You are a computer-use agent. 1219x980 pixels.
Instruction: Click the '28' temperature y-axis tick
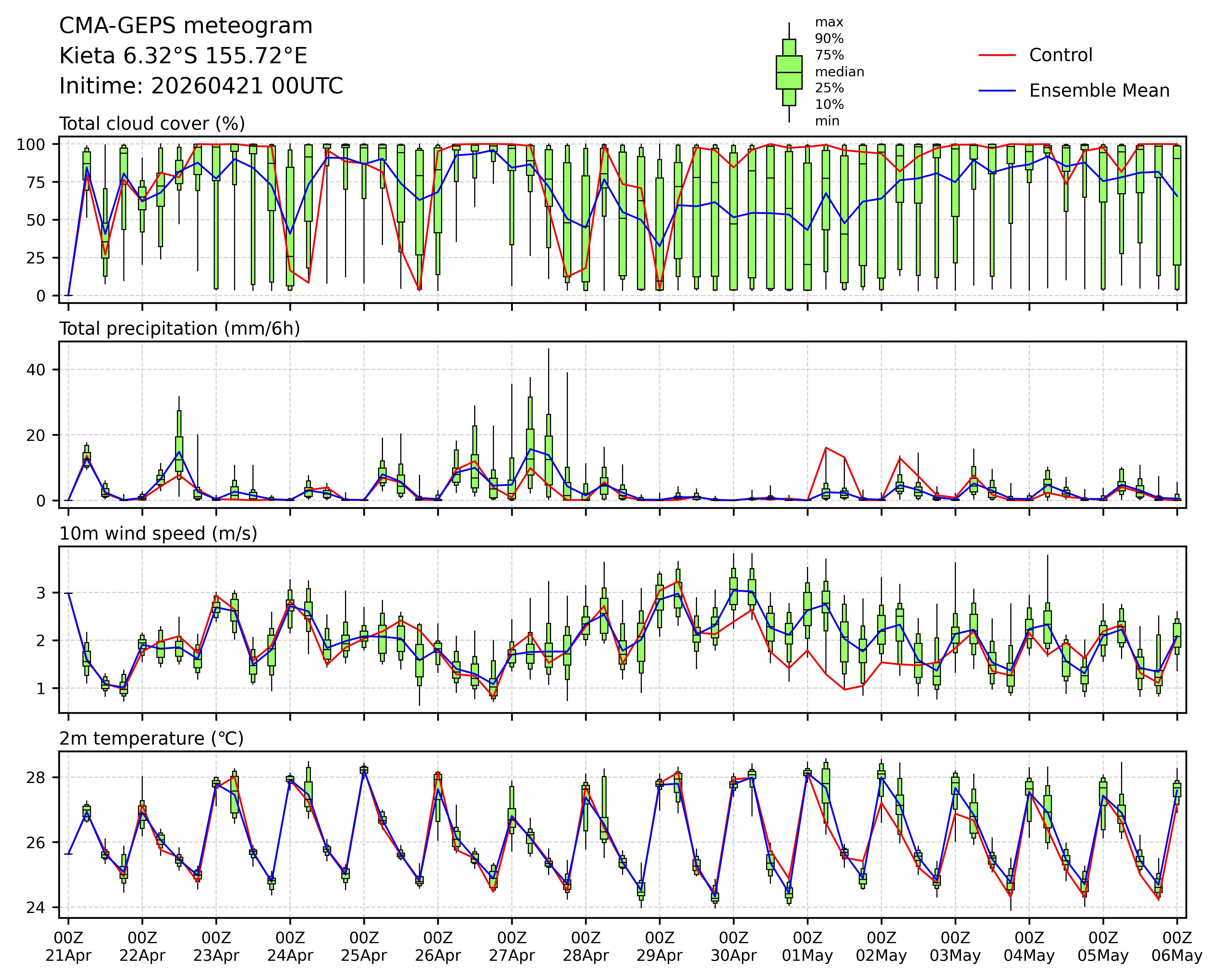pos(35,777)
